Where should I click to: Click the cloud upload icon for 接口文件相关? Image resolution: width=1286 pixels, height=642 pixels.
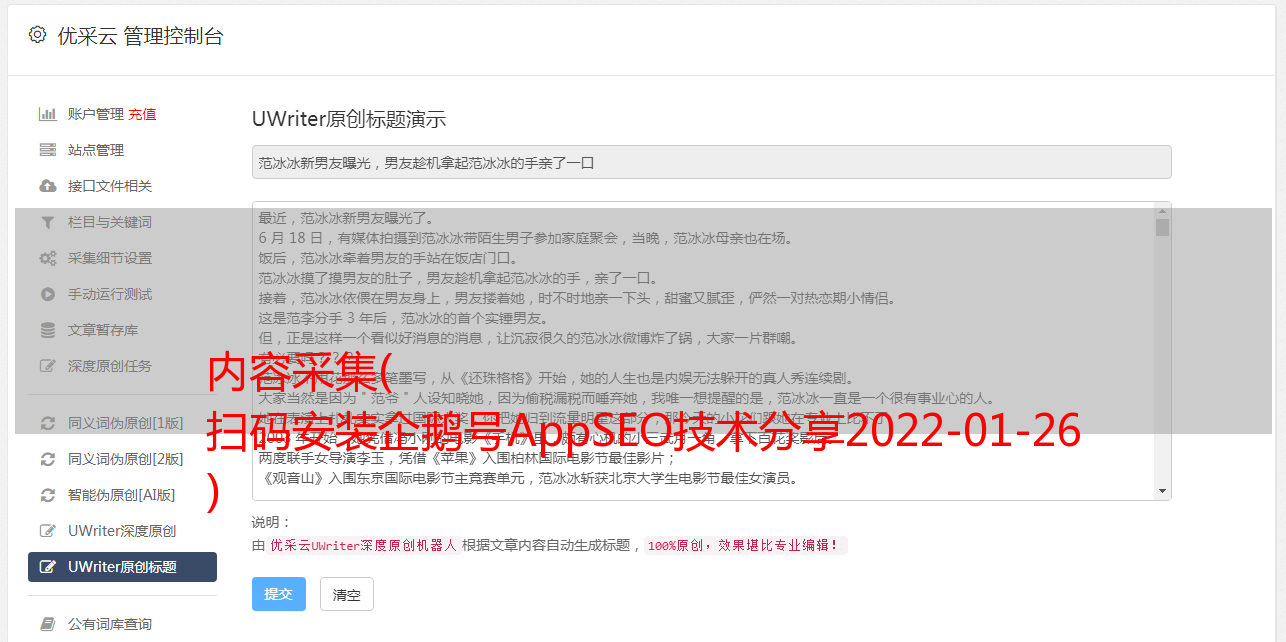point(47,186)
